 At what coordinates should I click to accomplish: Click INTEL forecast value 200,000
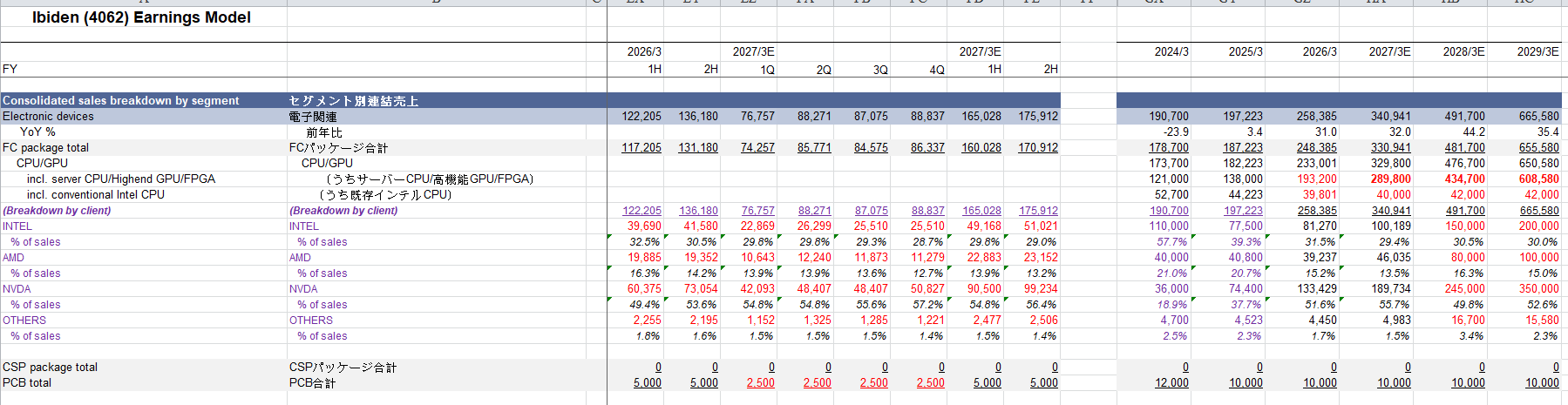click(x=1539, y=226)
